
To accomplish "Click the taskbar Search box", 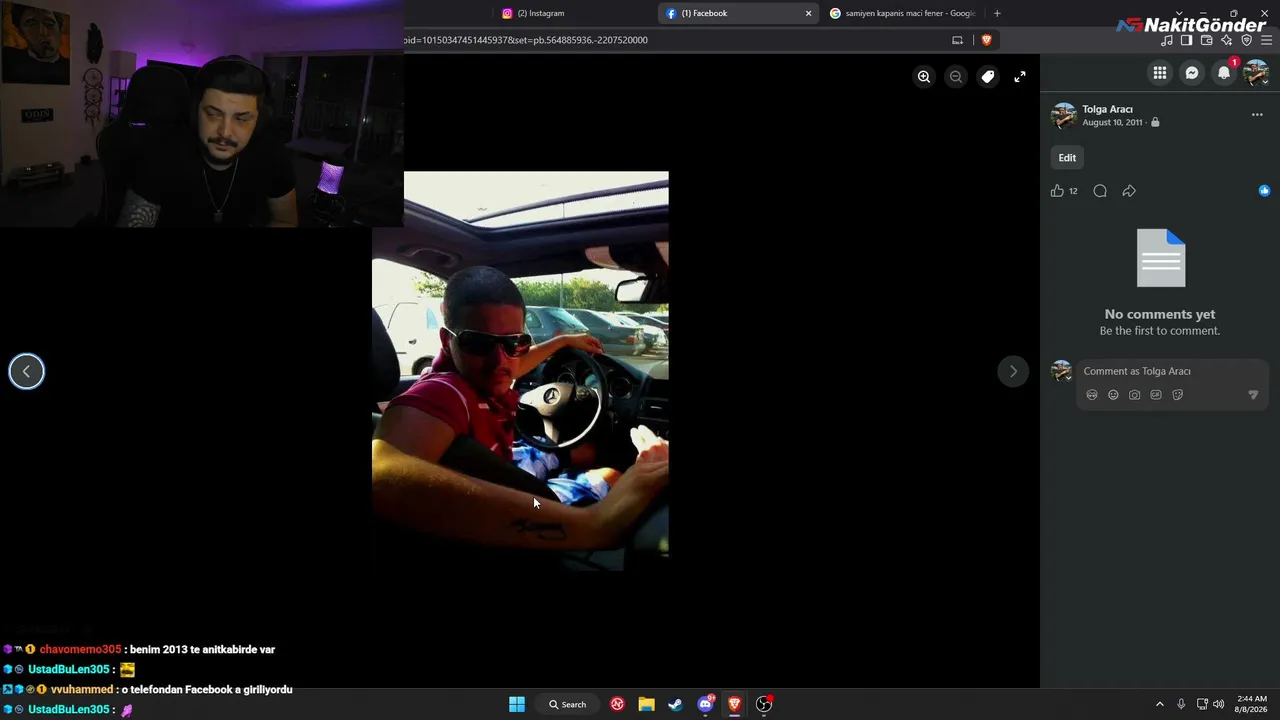I will click(567, 704).
